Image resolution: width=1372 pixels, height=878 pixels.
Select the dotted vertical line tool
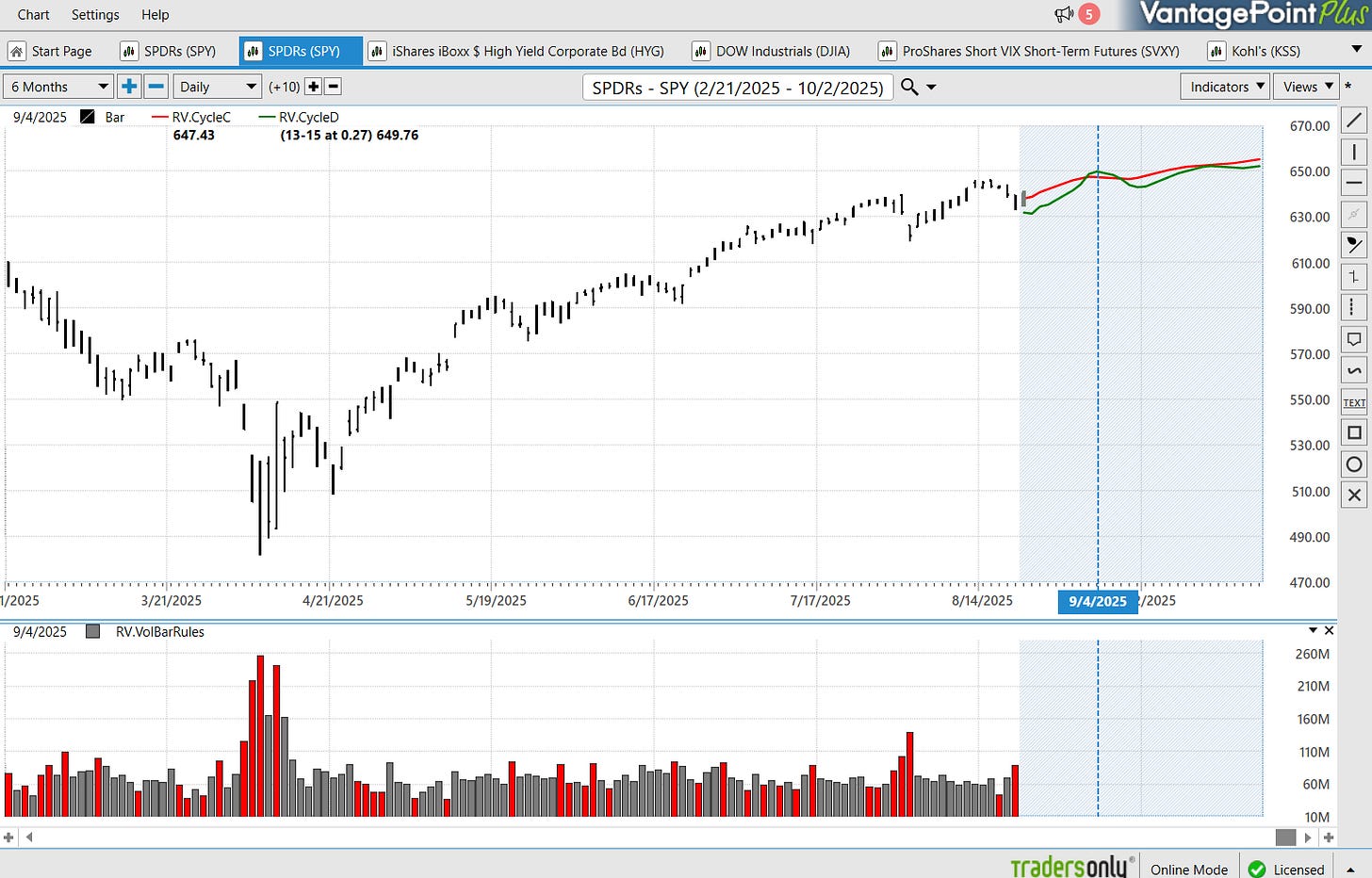[1354, 307]
